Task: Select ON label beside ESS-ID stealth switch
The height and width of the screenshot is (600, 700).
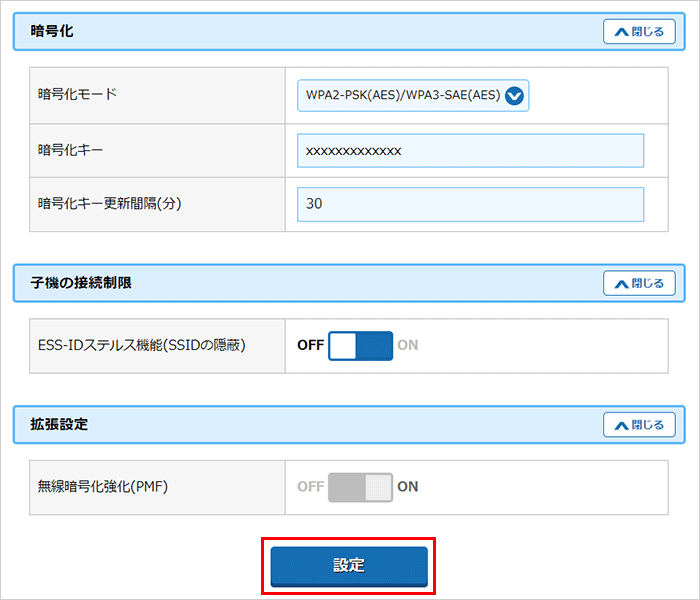Action: point(408,346)
